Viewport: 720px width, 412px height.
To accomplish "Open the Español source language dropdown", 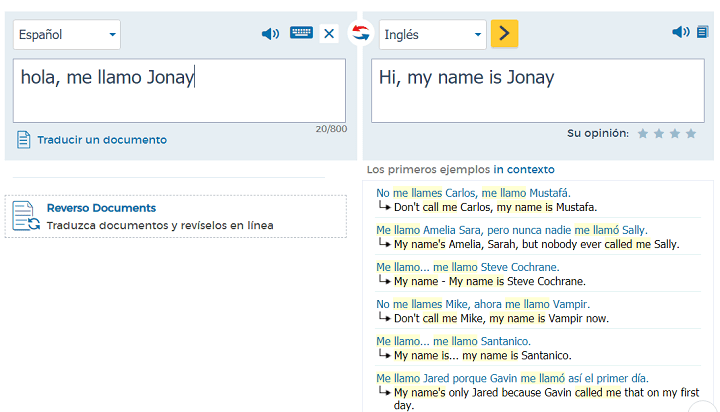I will pos(67,34).
